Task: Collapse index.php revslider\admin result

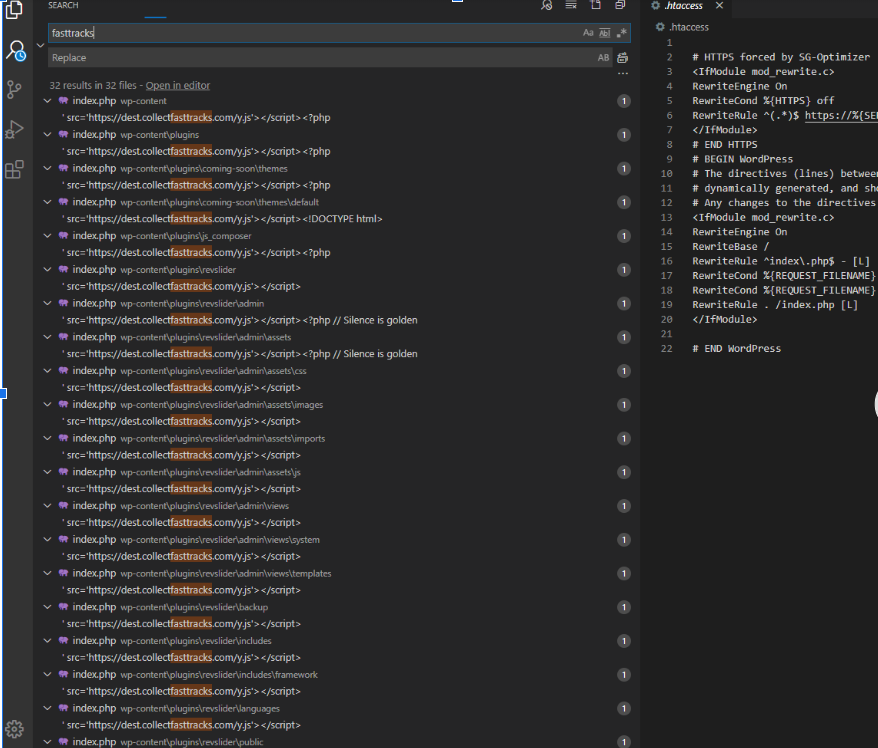Action: click(48, 303)
